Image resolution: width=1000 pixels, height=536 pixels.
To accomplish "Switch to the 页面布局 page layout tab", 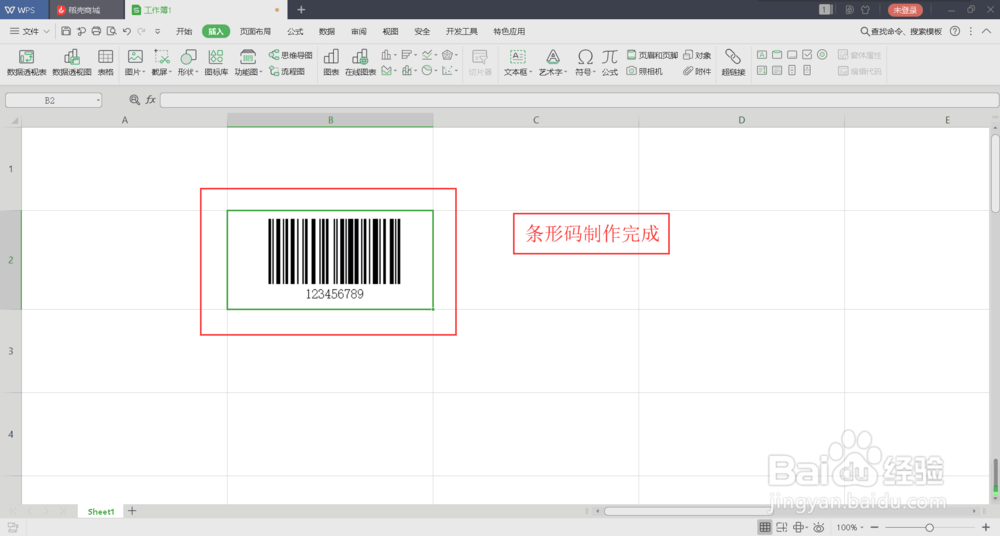I will 255,31.
